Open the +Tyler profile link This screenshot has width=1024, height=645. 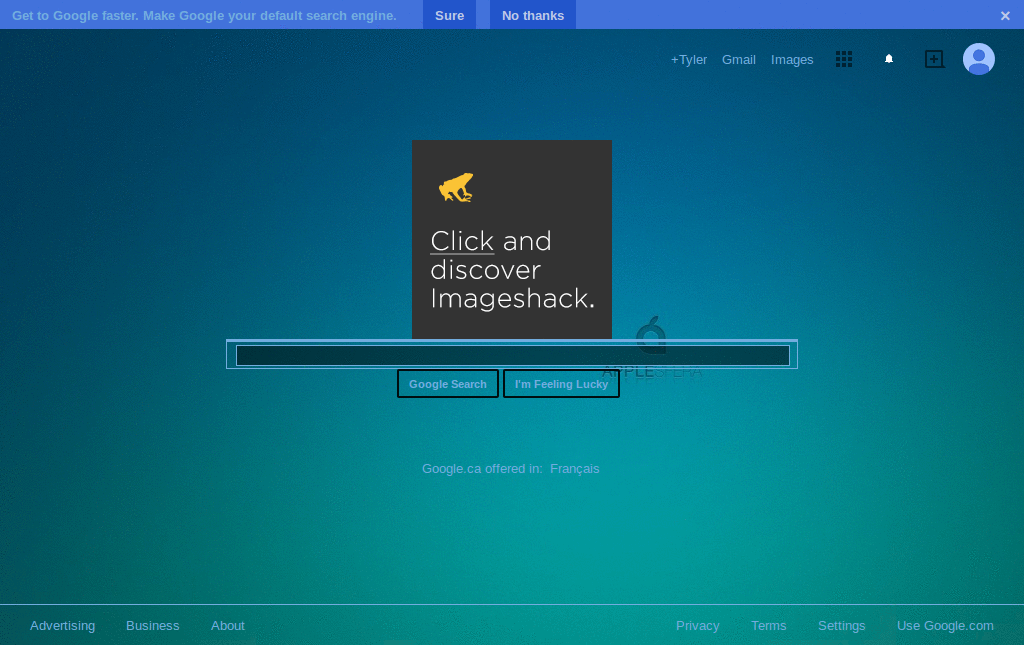pos(689,59)
